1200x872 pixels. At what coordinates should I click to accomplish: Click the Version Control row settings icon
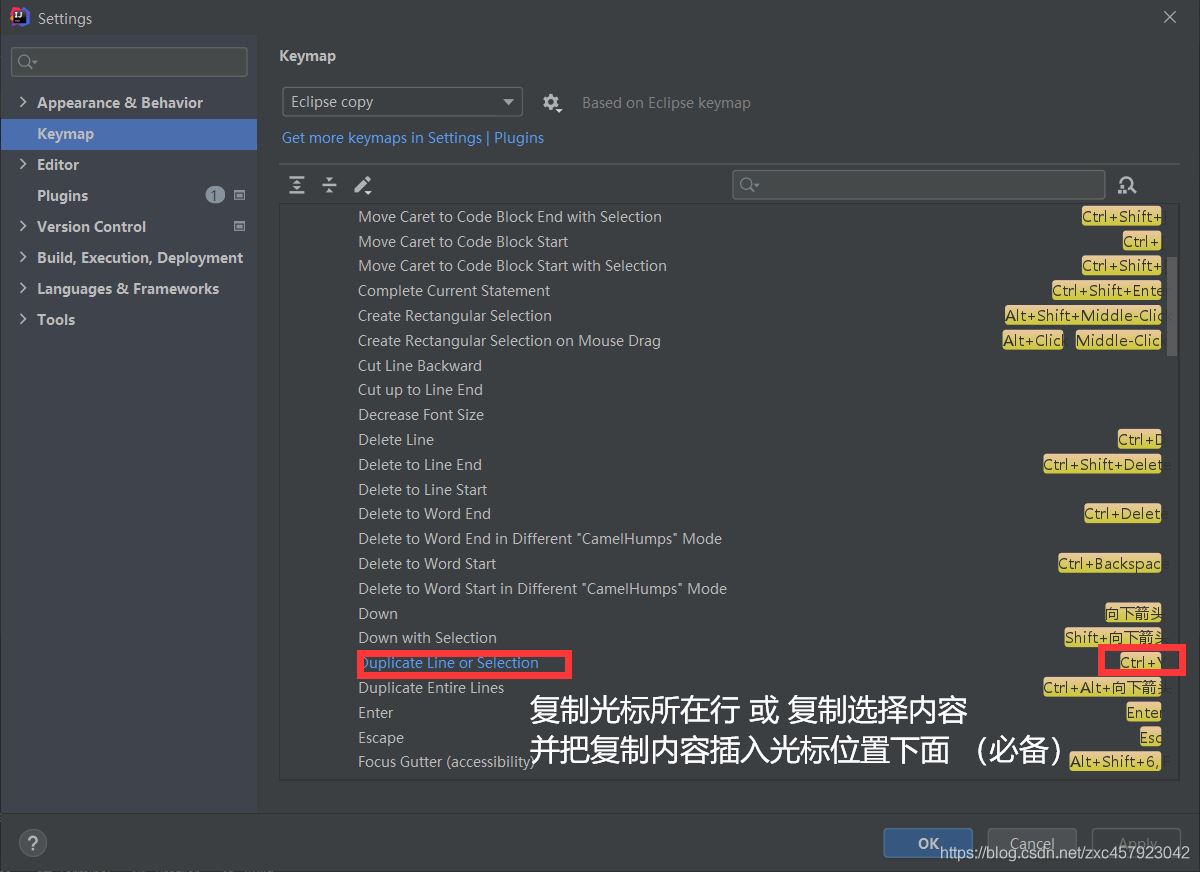click(239, 226)
